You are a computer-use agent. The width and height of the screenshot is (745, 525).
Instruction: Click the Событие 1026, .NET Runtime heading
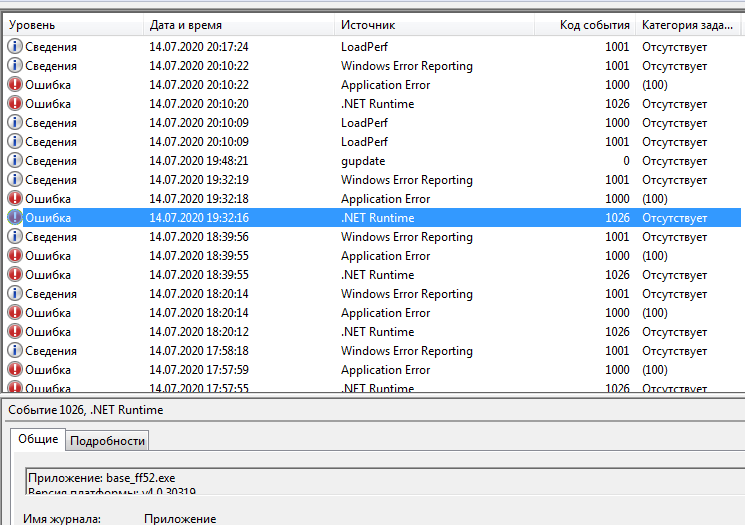[x=86, y=410]
